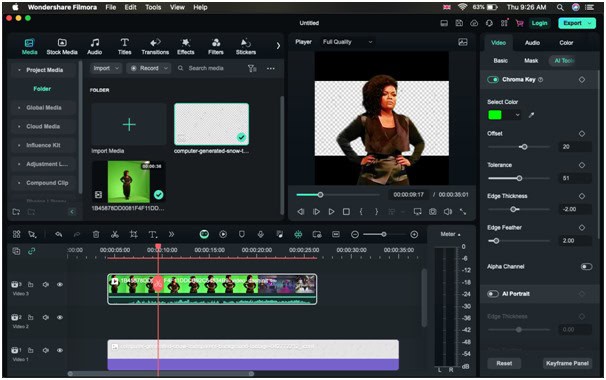Open the Audio library panel
This screenshot has height=380, width=606.
[94, 46]
